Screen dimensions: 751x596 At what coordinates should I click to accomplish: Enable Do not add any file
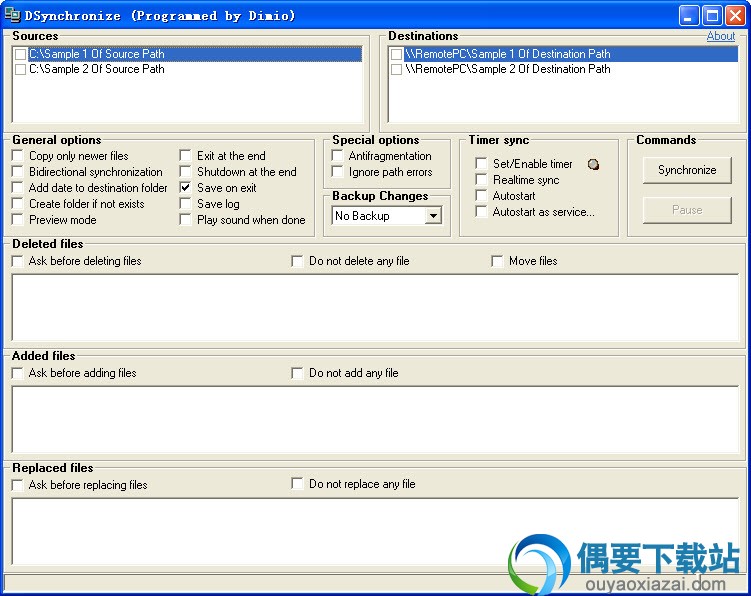(x=297, y=373)
